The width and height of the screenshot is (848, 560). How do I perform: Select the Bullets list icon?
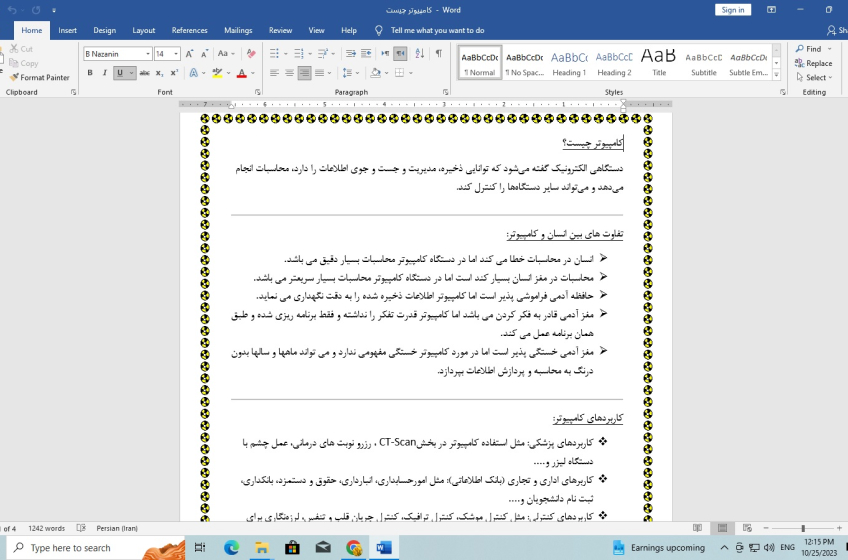(x=274, y=53)
